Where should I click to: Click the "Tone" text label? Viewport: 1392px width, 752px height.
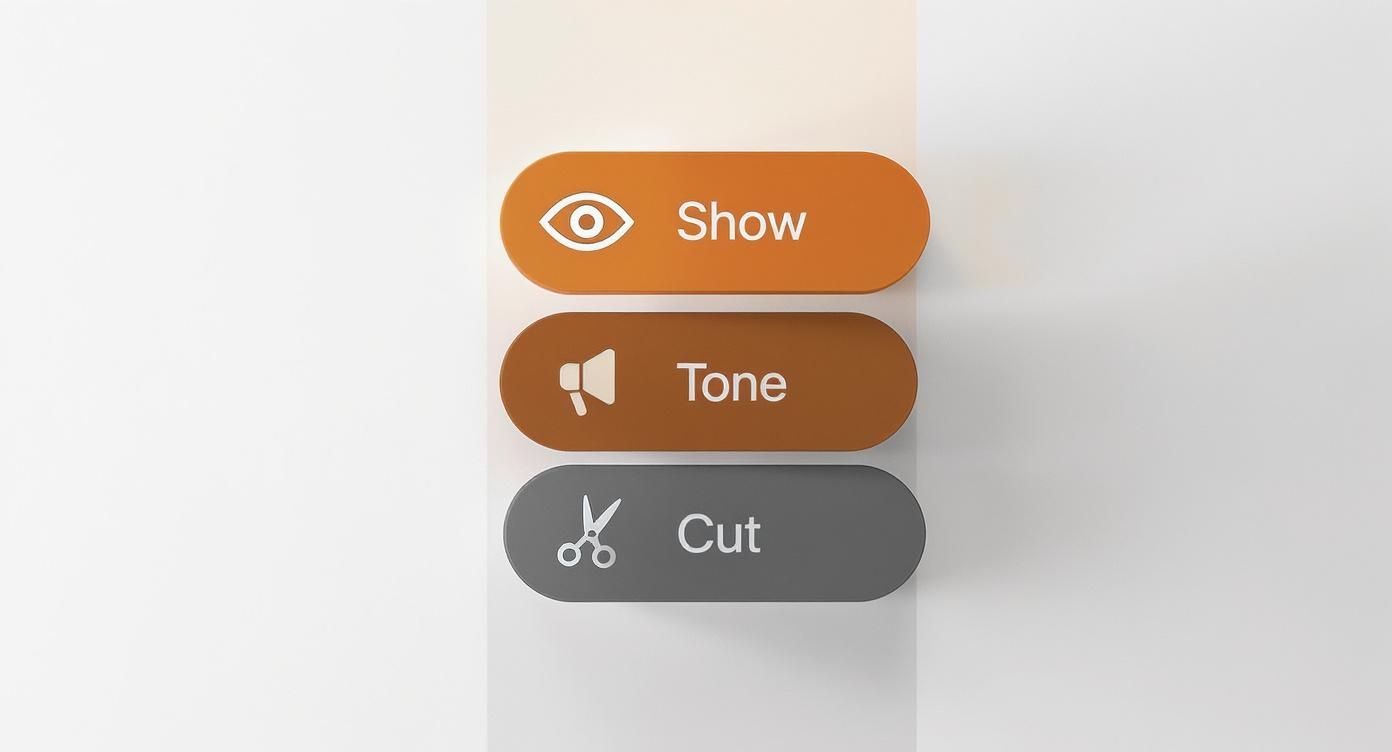click(x=732, y=382)
